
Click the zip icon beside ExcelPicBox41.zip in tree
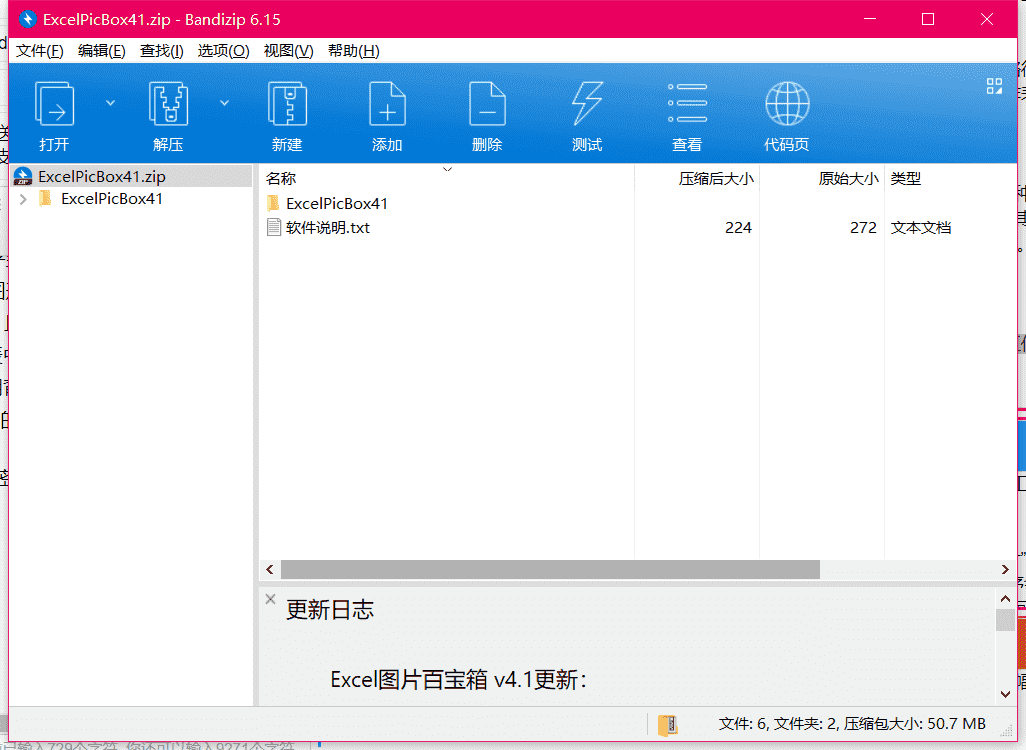click(x=23, y=177)
